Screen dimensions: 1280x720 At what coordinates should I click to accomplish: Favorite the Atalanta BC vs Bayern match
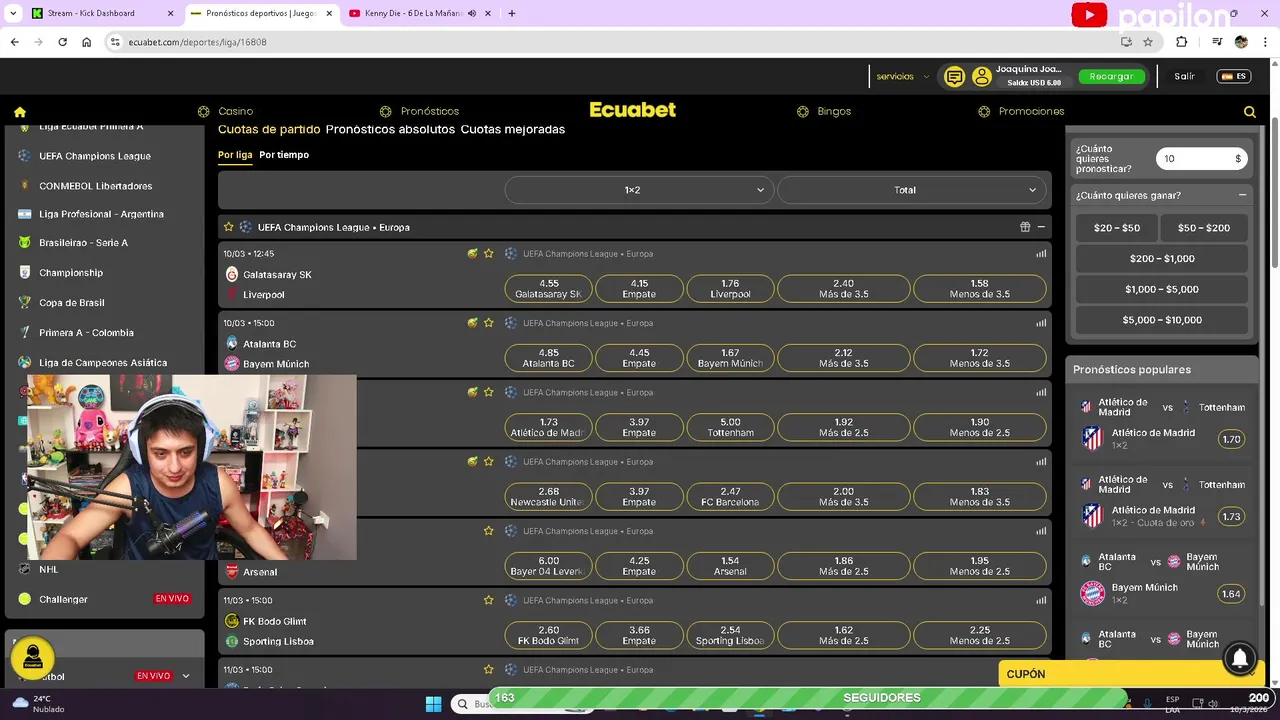[489, 323]
